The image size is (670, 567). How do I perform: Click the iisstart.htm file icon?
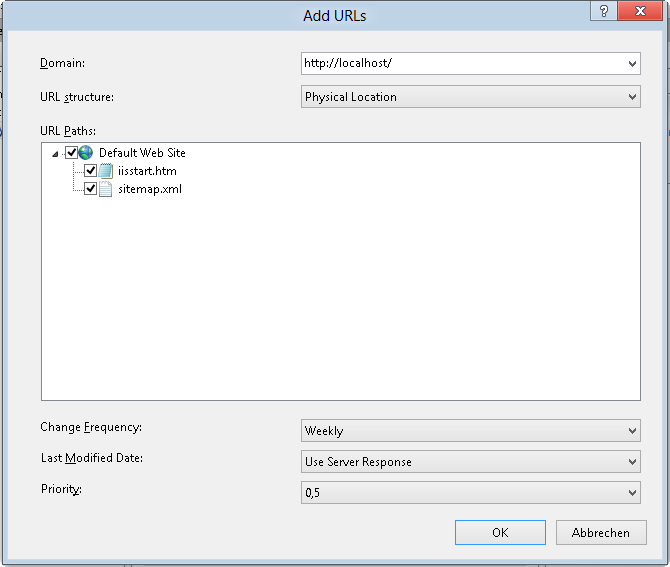click(105, 171)
